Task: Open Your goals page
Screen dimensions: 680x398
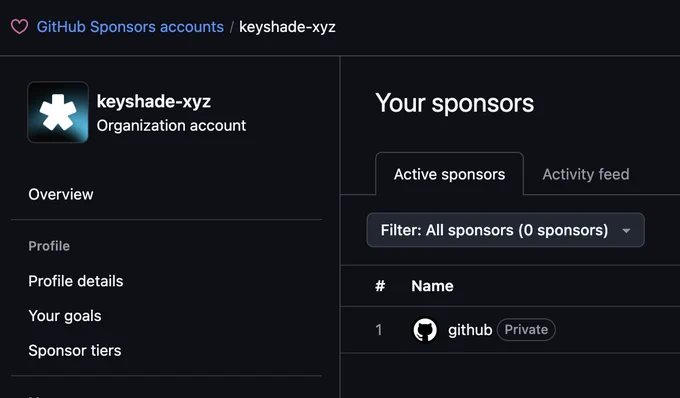Action: [65, 316]
